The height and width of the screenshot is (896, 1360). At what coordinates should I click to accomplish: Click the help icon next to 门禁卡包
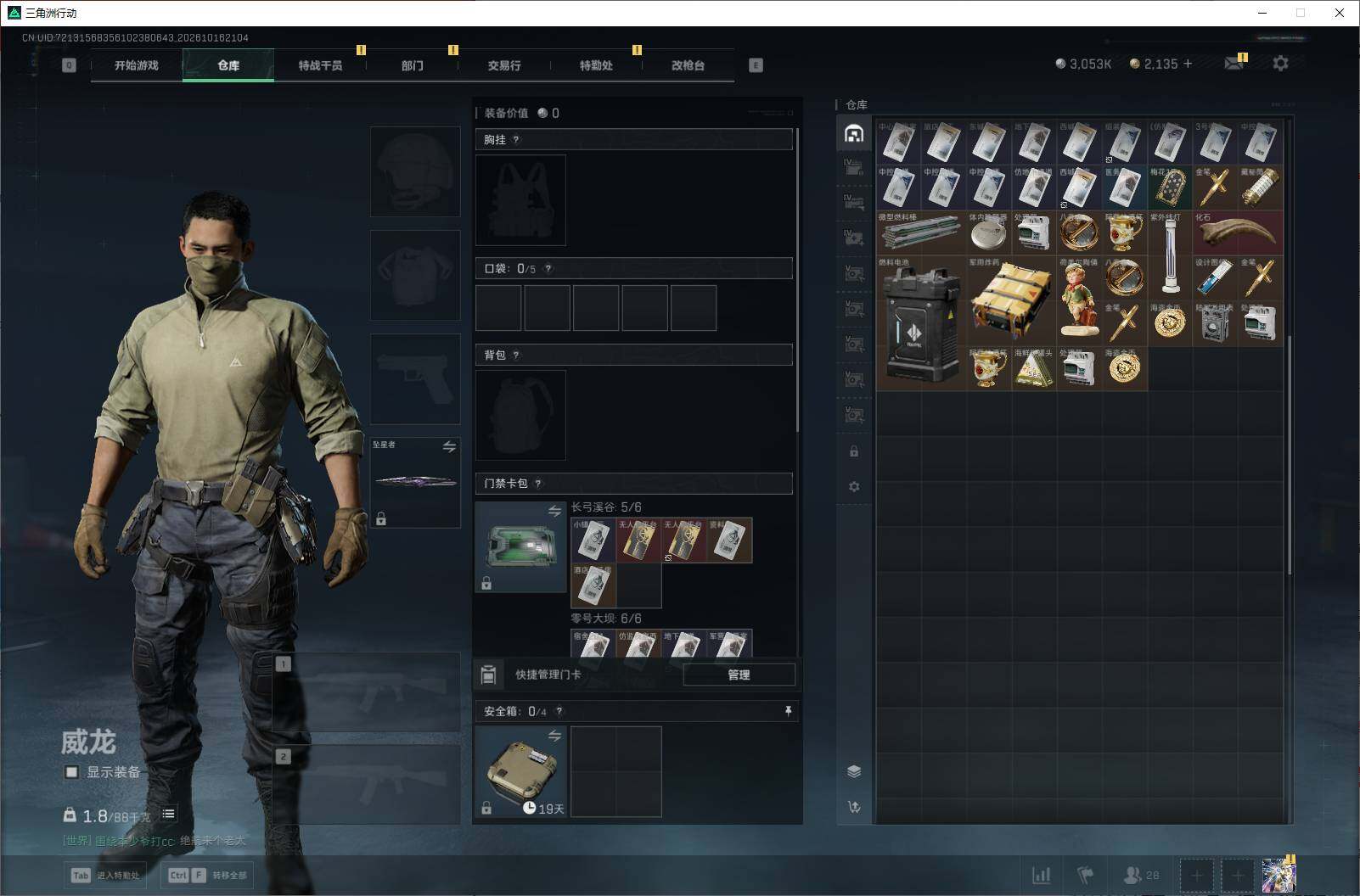tap(537, 484)
